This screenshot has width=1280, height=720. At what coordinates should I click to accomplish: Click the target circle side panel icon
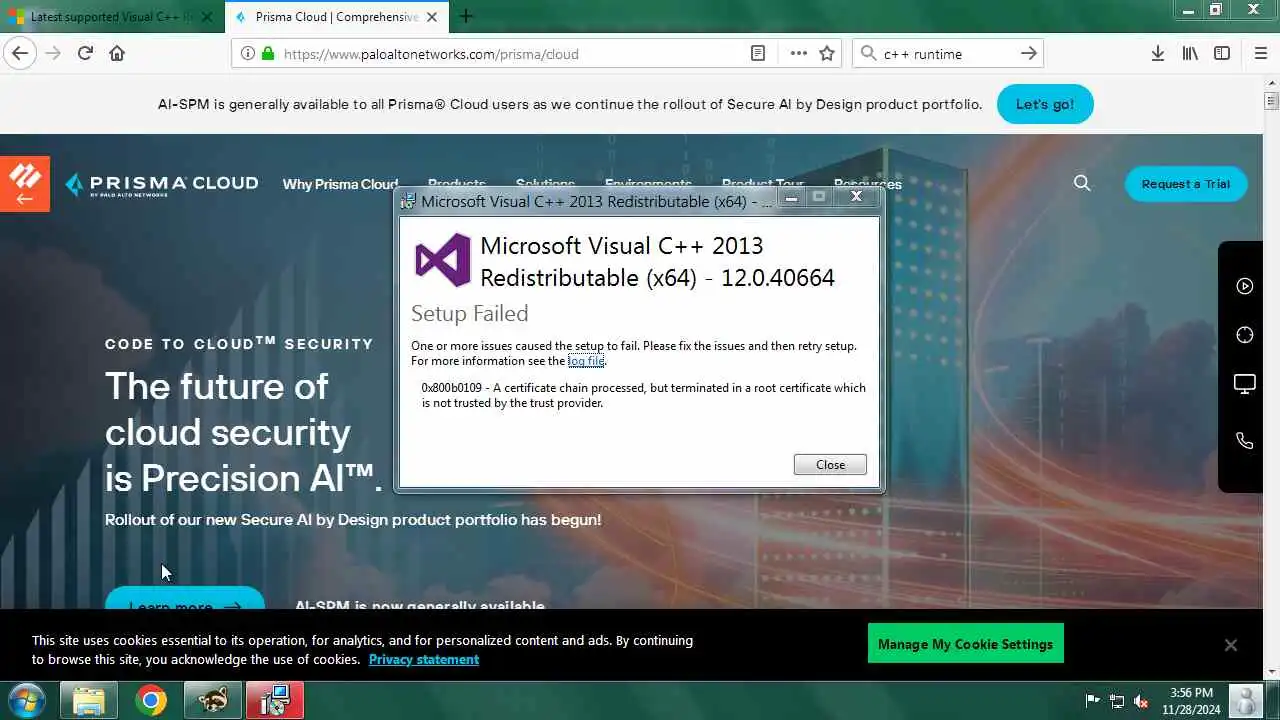[1245, 335]
